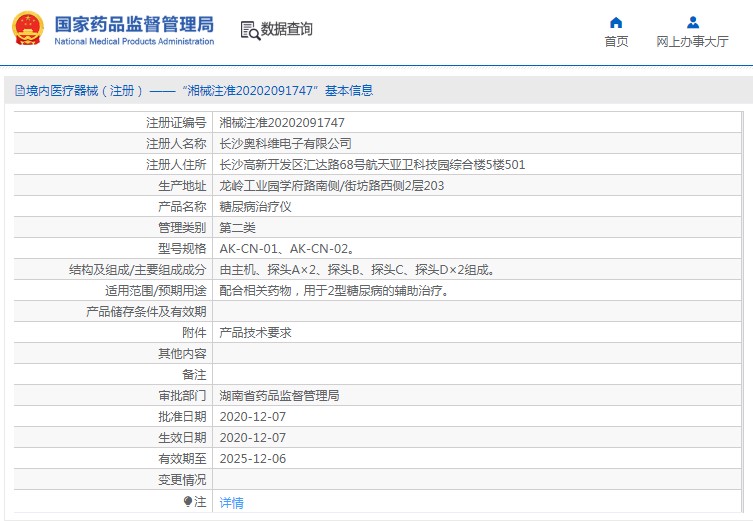Image resolution: width=753 pixels, height=521 pixels.
Task: Click the 适用范围/预期用途 label
Action: 156,291
